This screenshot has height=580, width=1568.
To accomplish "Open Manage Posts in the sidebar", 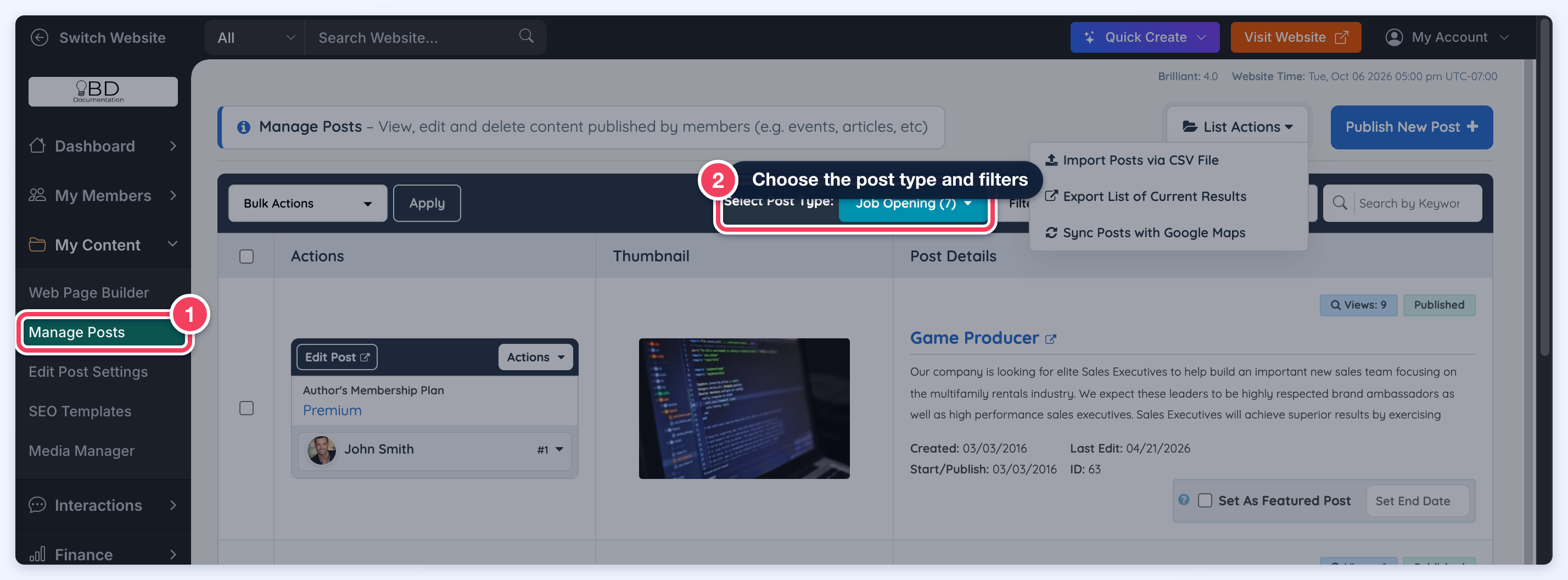I will [103, 332].
